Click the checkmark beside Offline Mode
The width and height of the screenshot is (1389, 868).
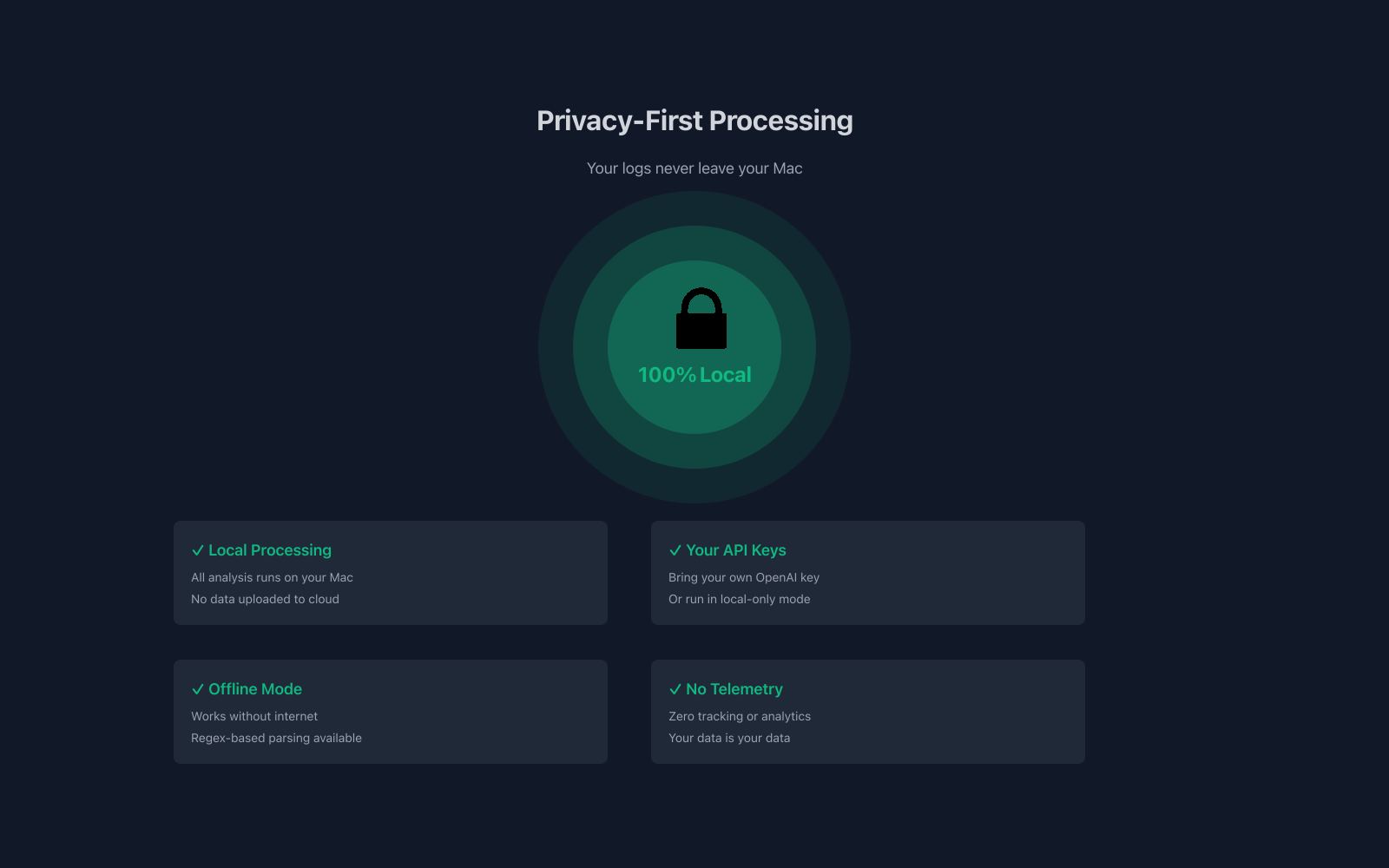[x=198, y=689]
